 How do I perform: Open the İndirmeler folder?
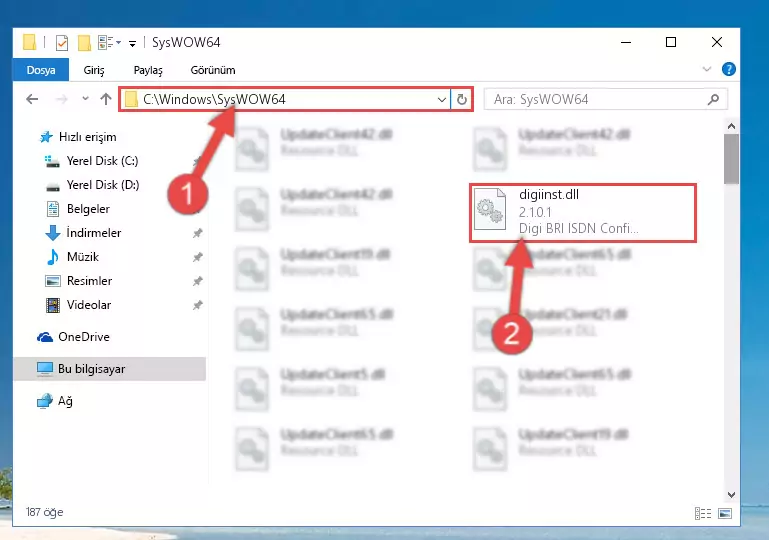94,233
